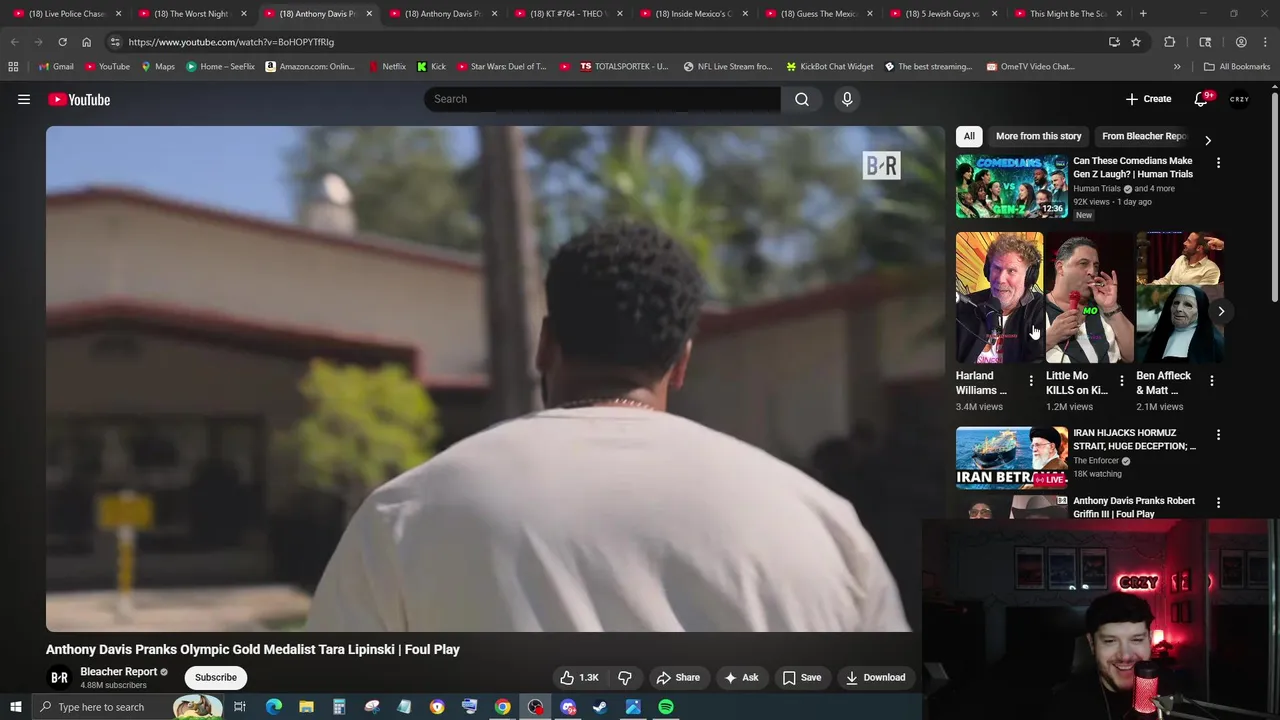
Task: Open Calculator from taskbar
Action: (x=339, y=707)
